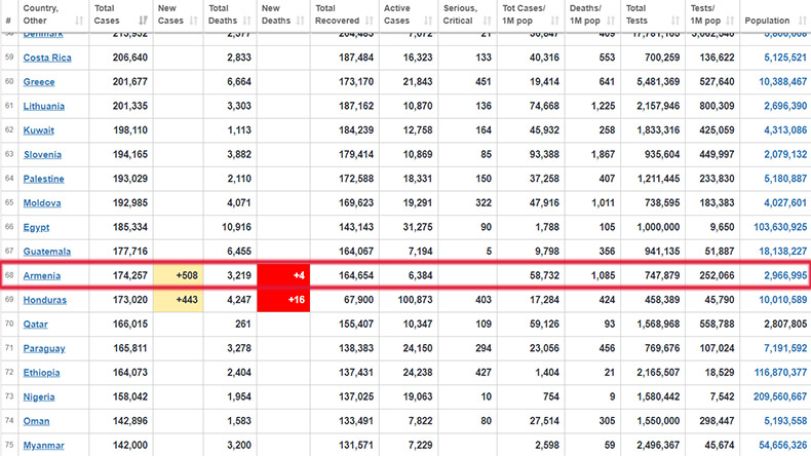Image resolution: width=811 pixels, height=456 pixels.
Task: Sort by Tests/1M pop column icon
Action: (x=730, y=21)
